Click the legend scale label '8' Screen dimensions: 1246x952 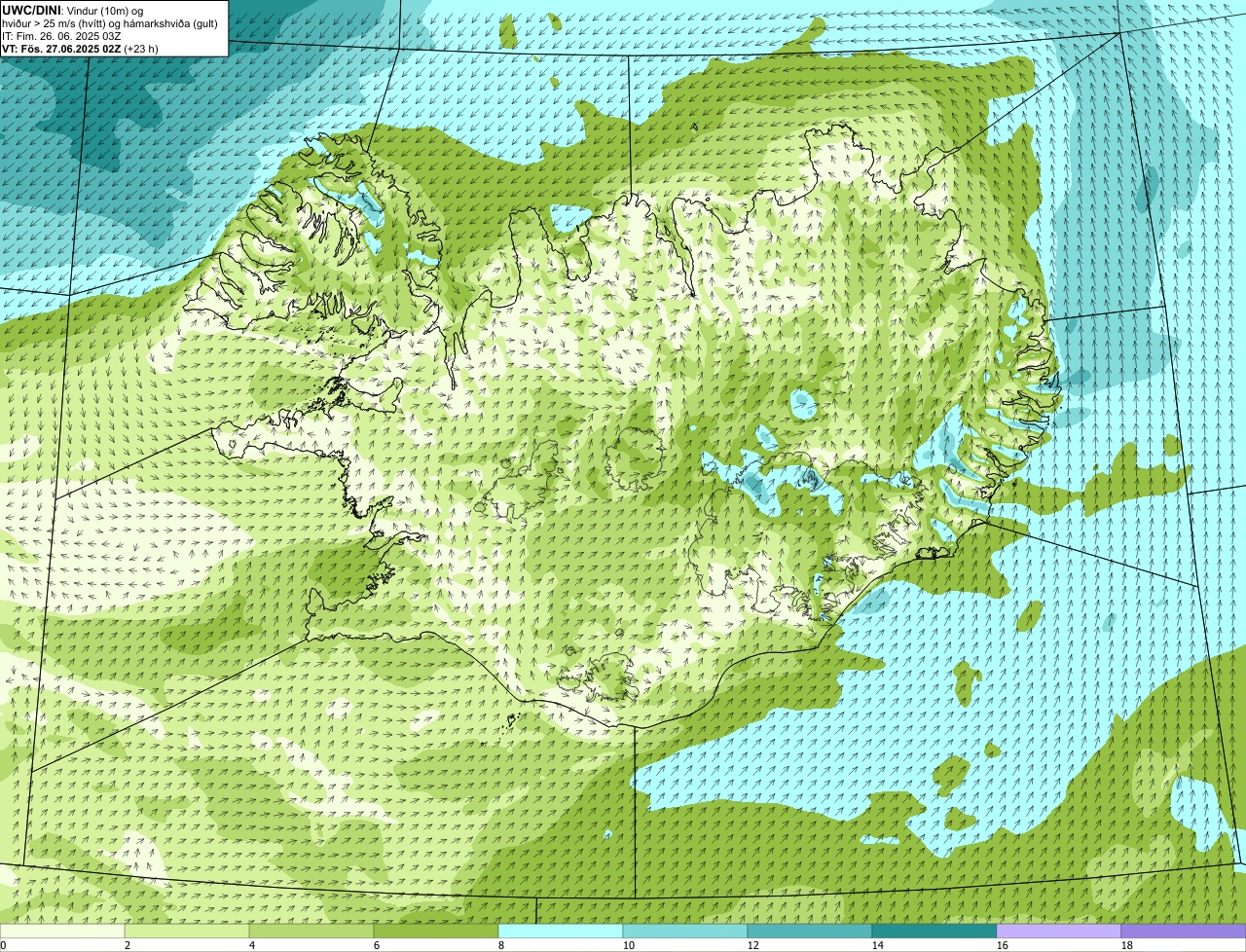click(501, 945)
